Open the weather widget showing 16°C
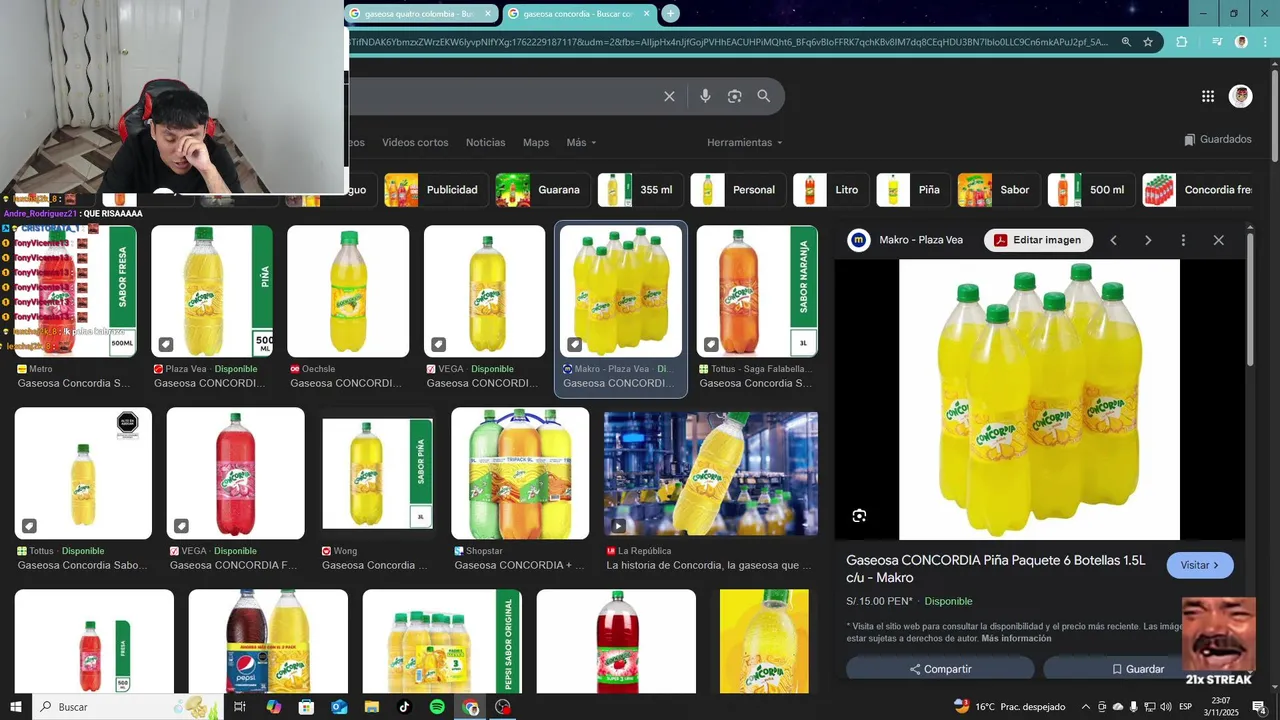Screen dimensions: 1280x720 coord(1010,707)
